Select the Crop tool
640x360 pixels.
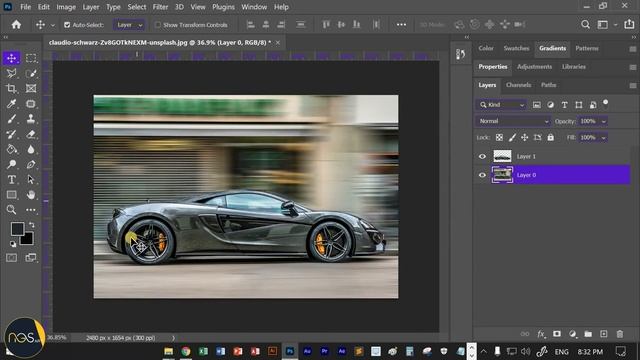11,88
